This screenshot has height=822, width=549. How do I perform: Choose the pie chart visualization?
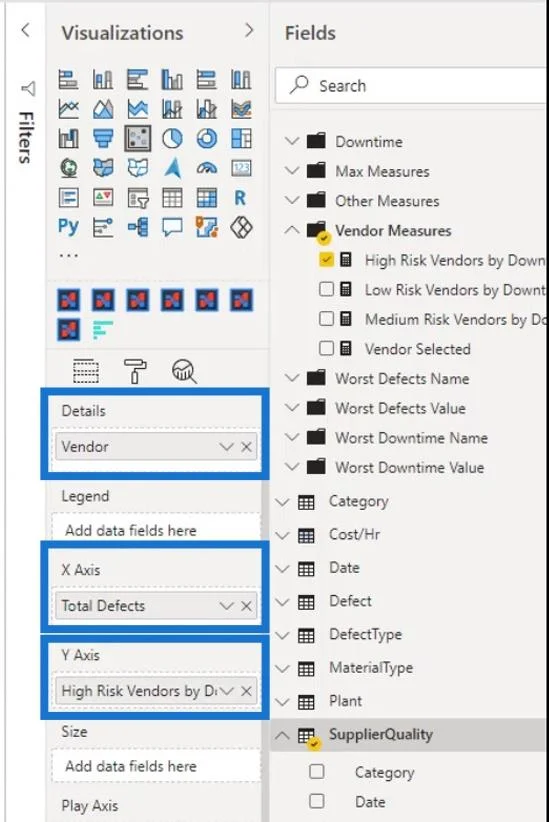172,138
